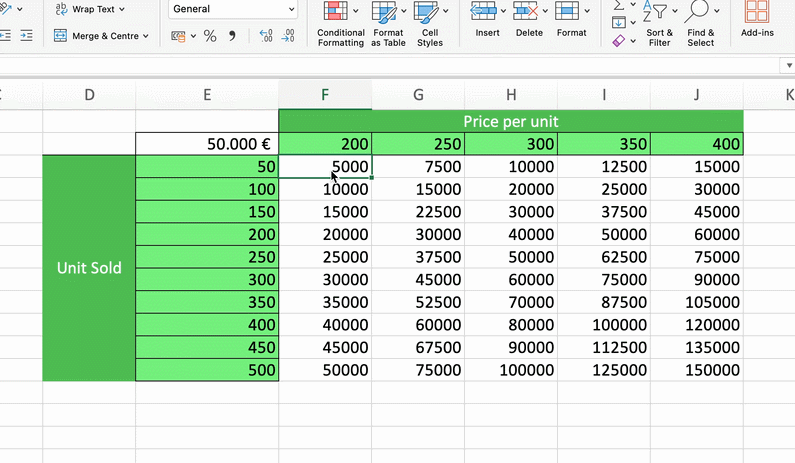Click the green Unit Sold merged cell
Screen dimensions: 795x463
pos(89,268)
